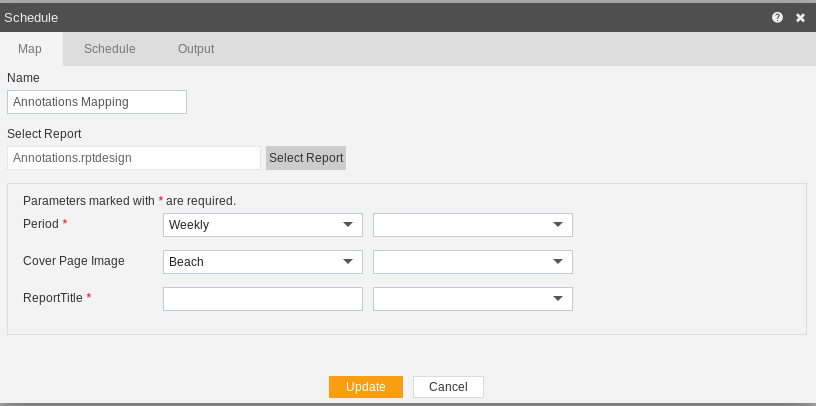Click the Annotations.rptdesign report field
Image resolution: width=816 pixels, height=406 pixels.
pyautogui.click(x=134, y=158)
